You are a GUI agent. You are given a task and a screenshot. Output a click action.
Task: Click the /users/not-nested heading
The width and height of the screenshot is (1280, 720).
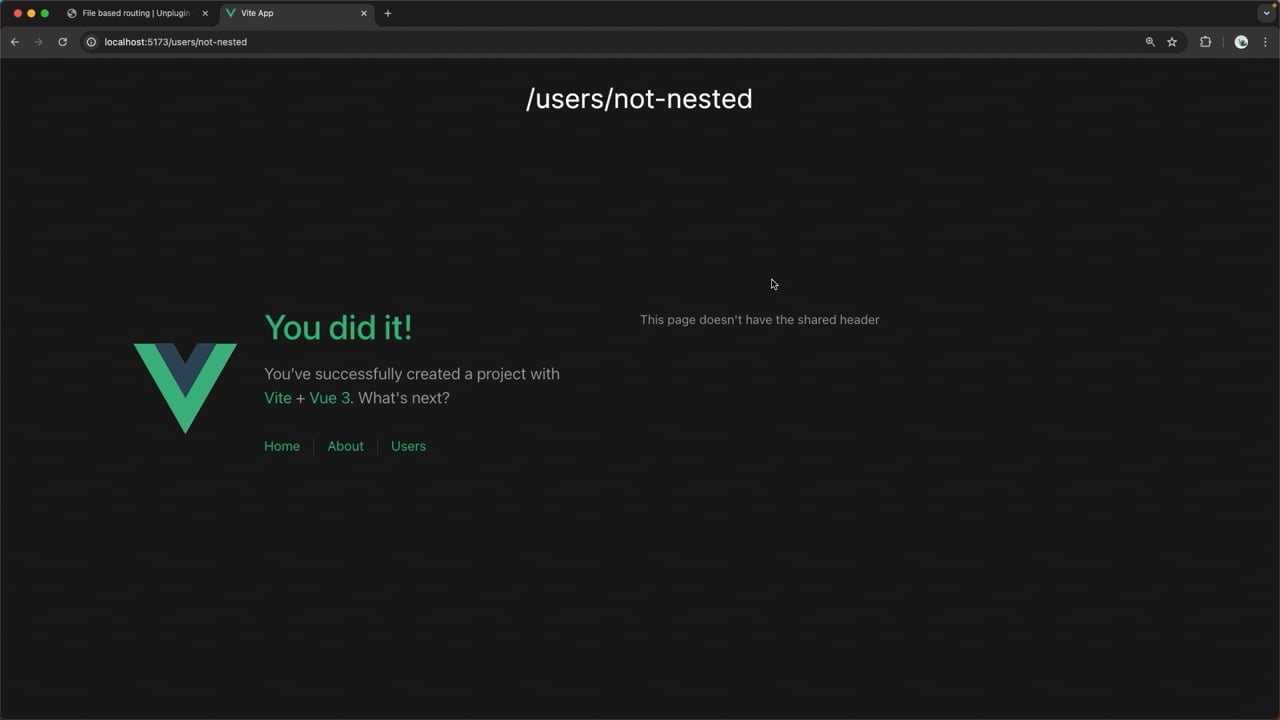[x=639, y=99]
